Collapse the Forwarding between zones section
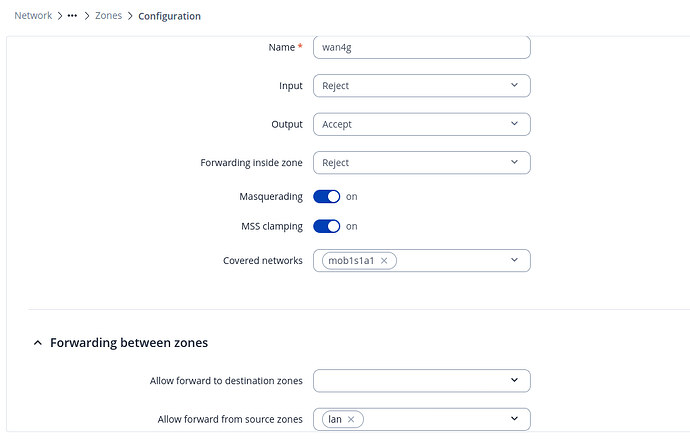Viewport: 690px width, 446px height. pyautogui.click(x=38, y=343)
